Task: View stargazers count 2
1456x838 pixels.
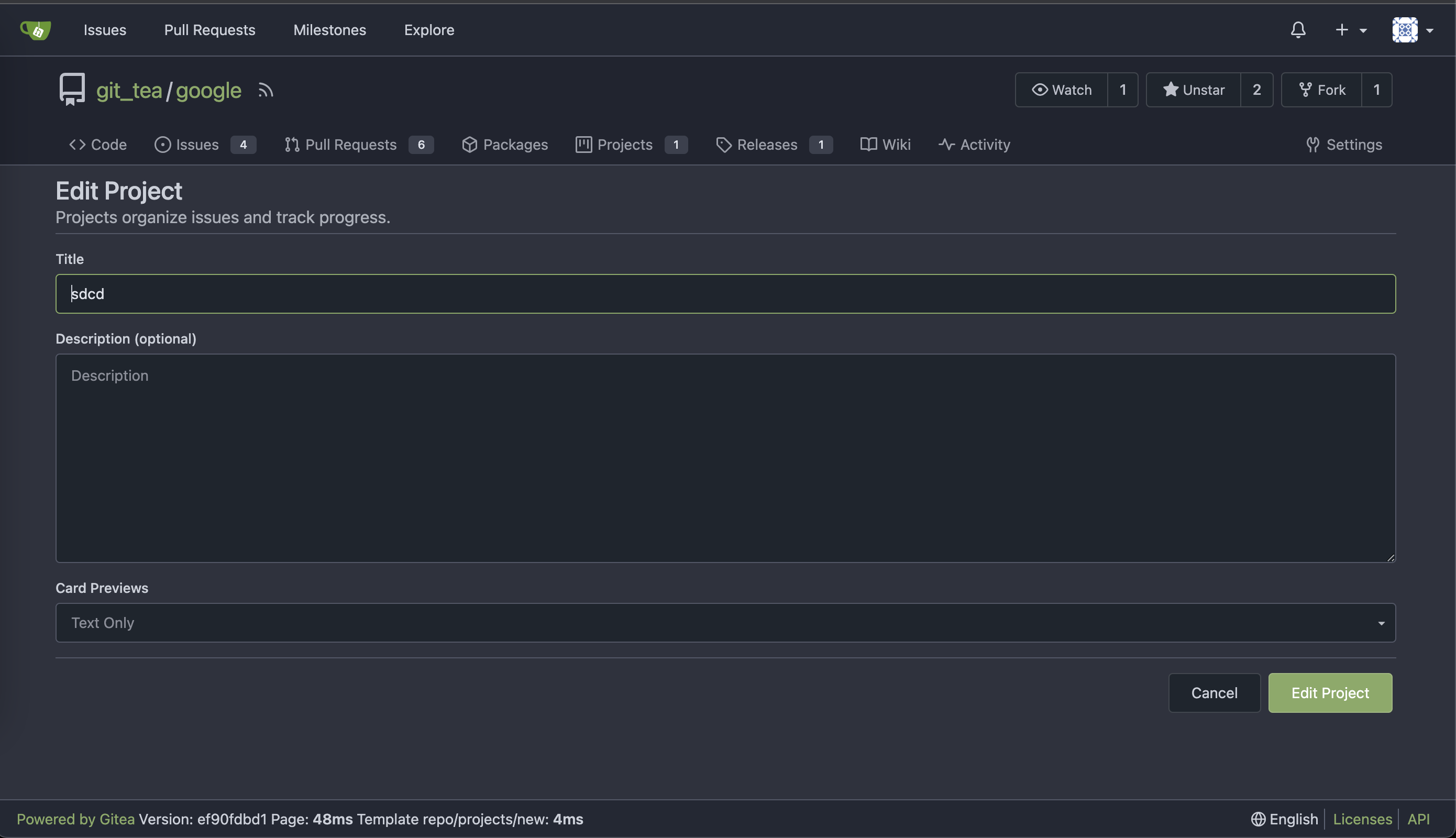Action: [x=1257, y=90]
